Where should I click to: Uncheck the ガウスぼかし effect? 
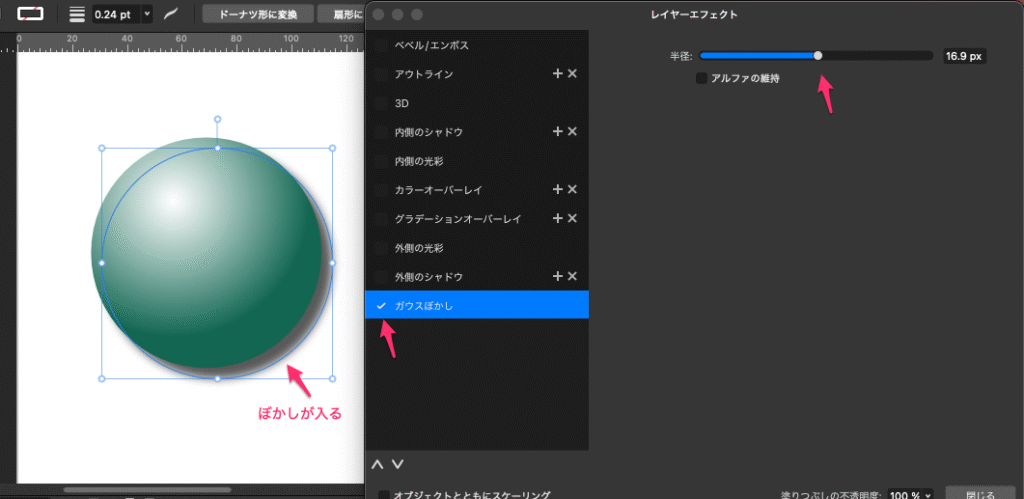(x=381, y=305)
